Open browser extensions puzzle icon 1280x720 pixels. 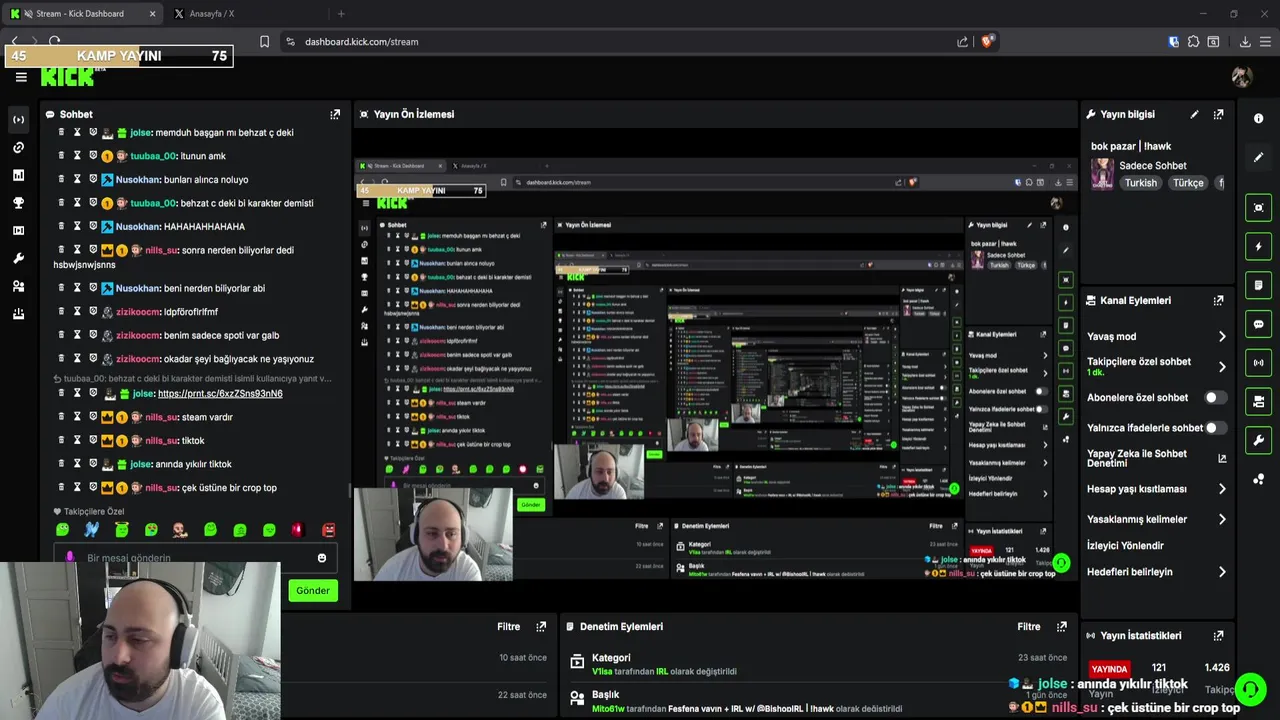(x=1193, y=42)
